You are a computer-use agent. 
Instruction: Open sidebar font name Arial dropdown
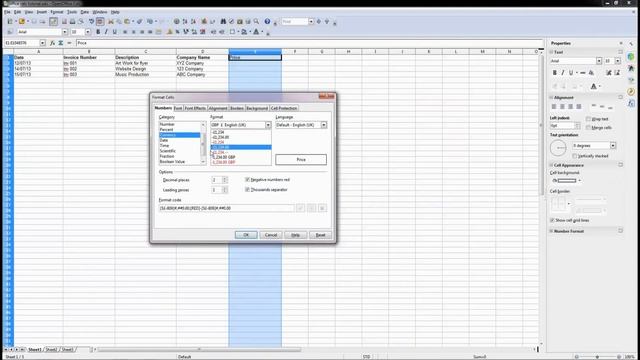coord(599,61)
